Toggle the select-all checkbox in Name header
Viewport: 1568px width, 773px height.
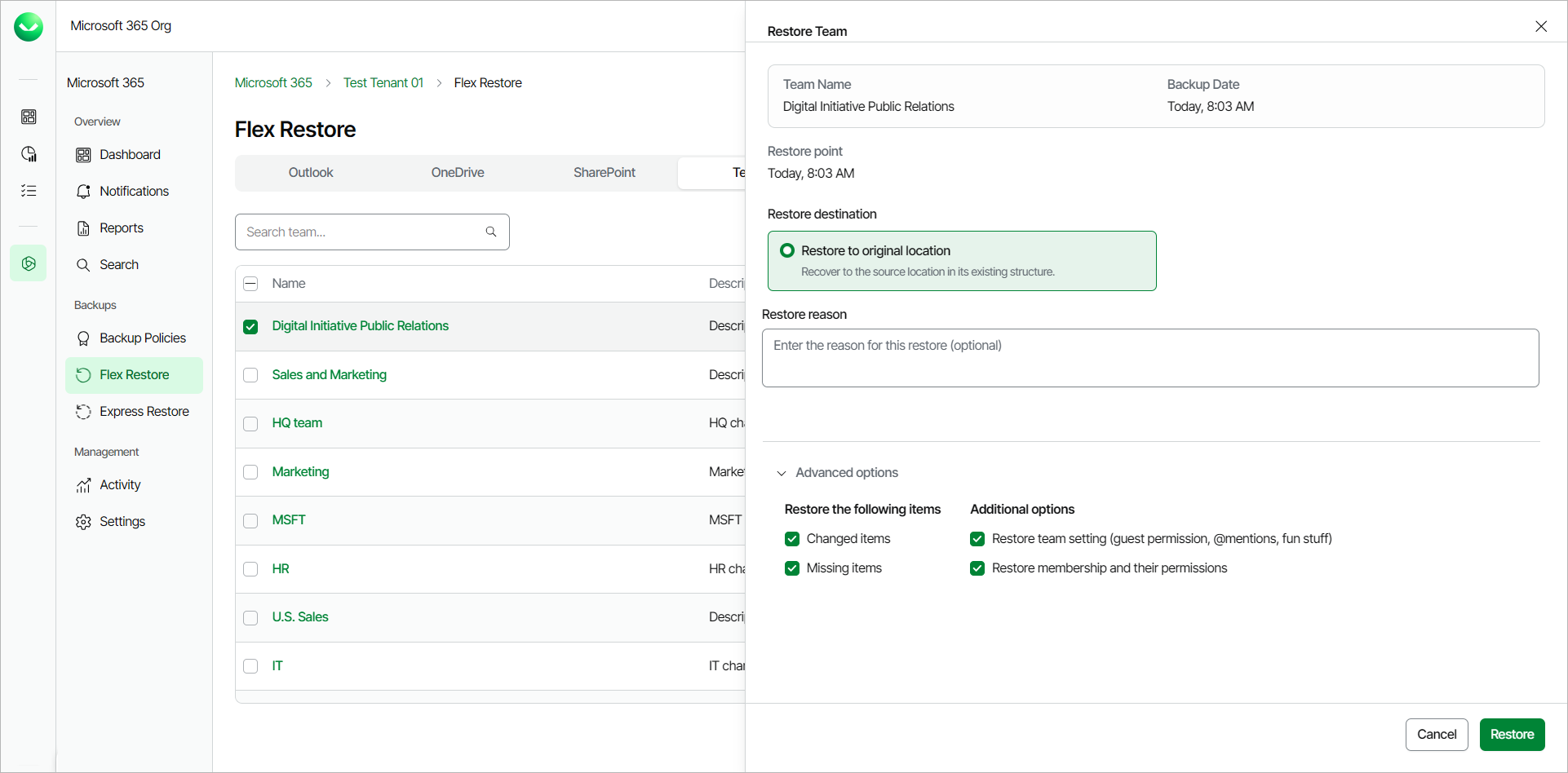tap(250, 284)
